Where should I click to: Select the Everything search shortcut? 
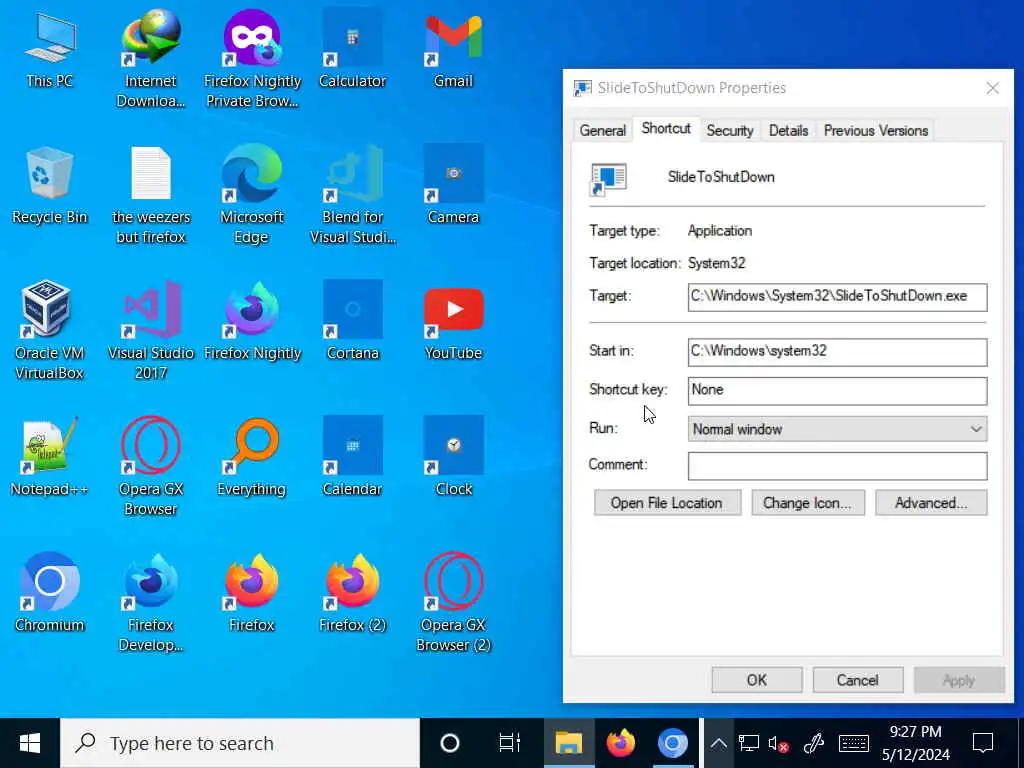(252, 458)
